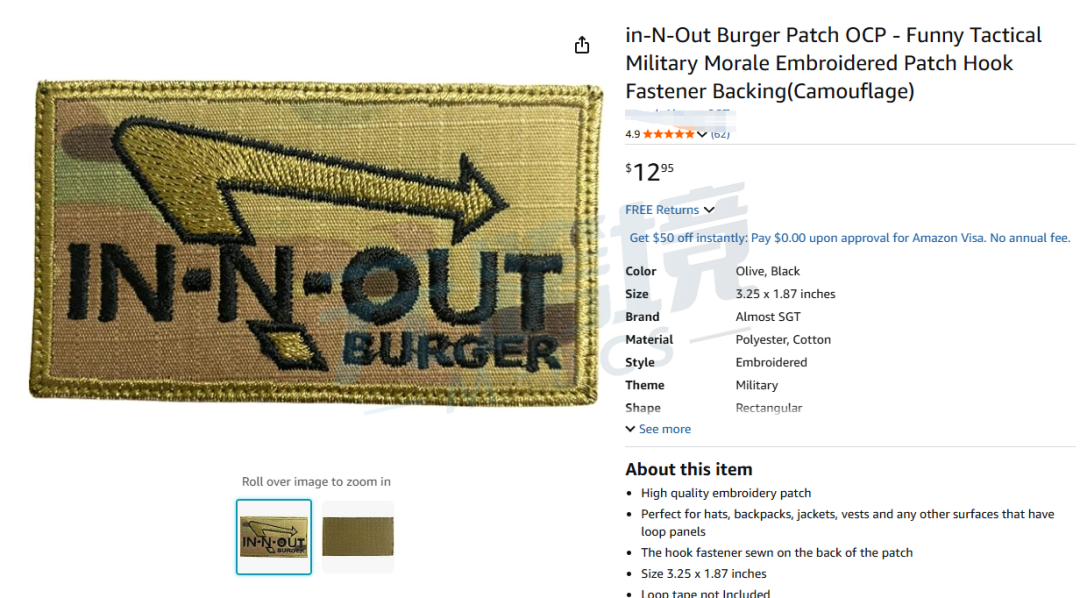Open the 62 reviews count link
Screen dimensions: 1080x598
pyautogui.click(x=720, y=134)
